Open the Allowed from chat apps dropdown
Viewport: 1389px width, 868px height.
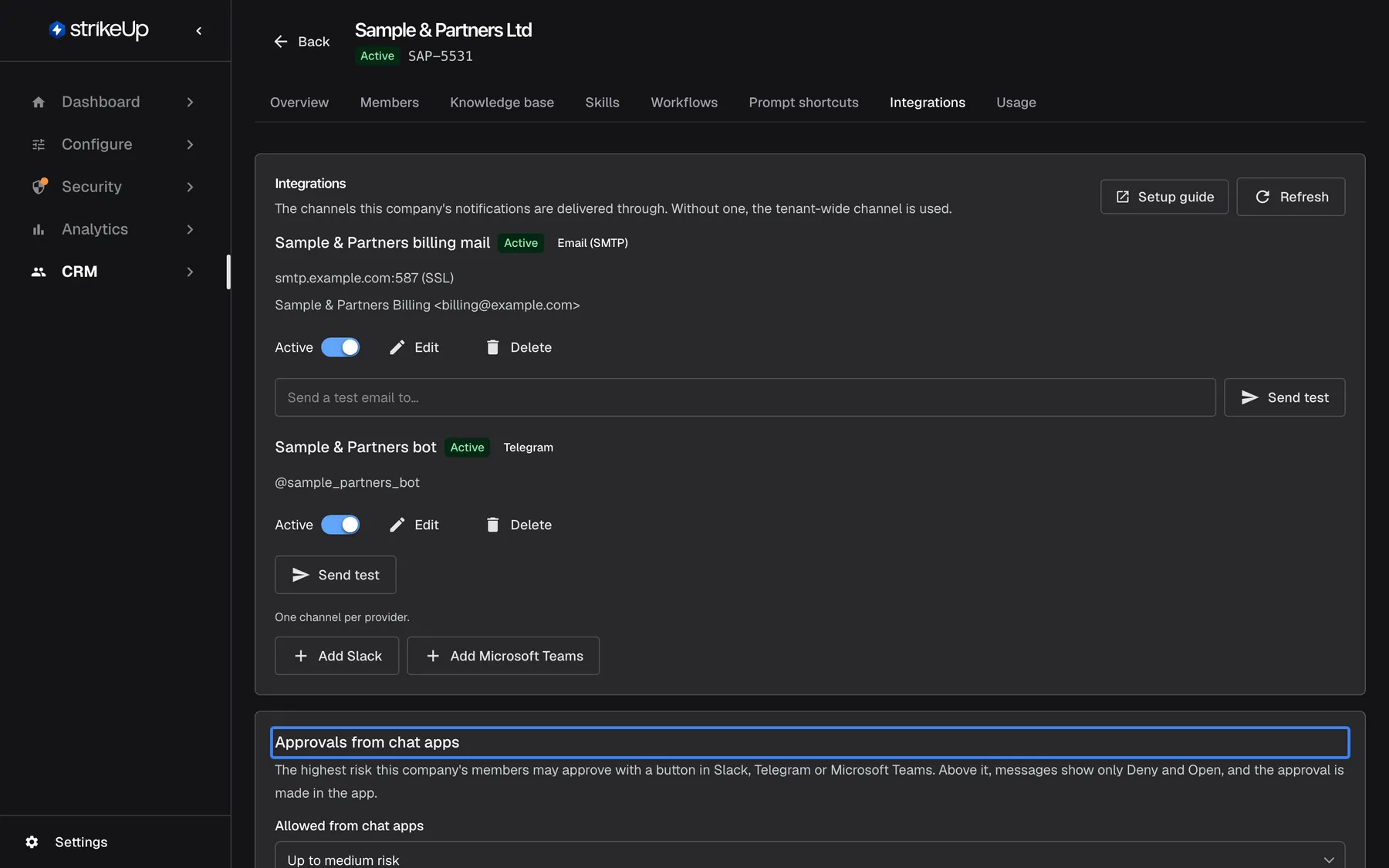[x=809, y=856]
